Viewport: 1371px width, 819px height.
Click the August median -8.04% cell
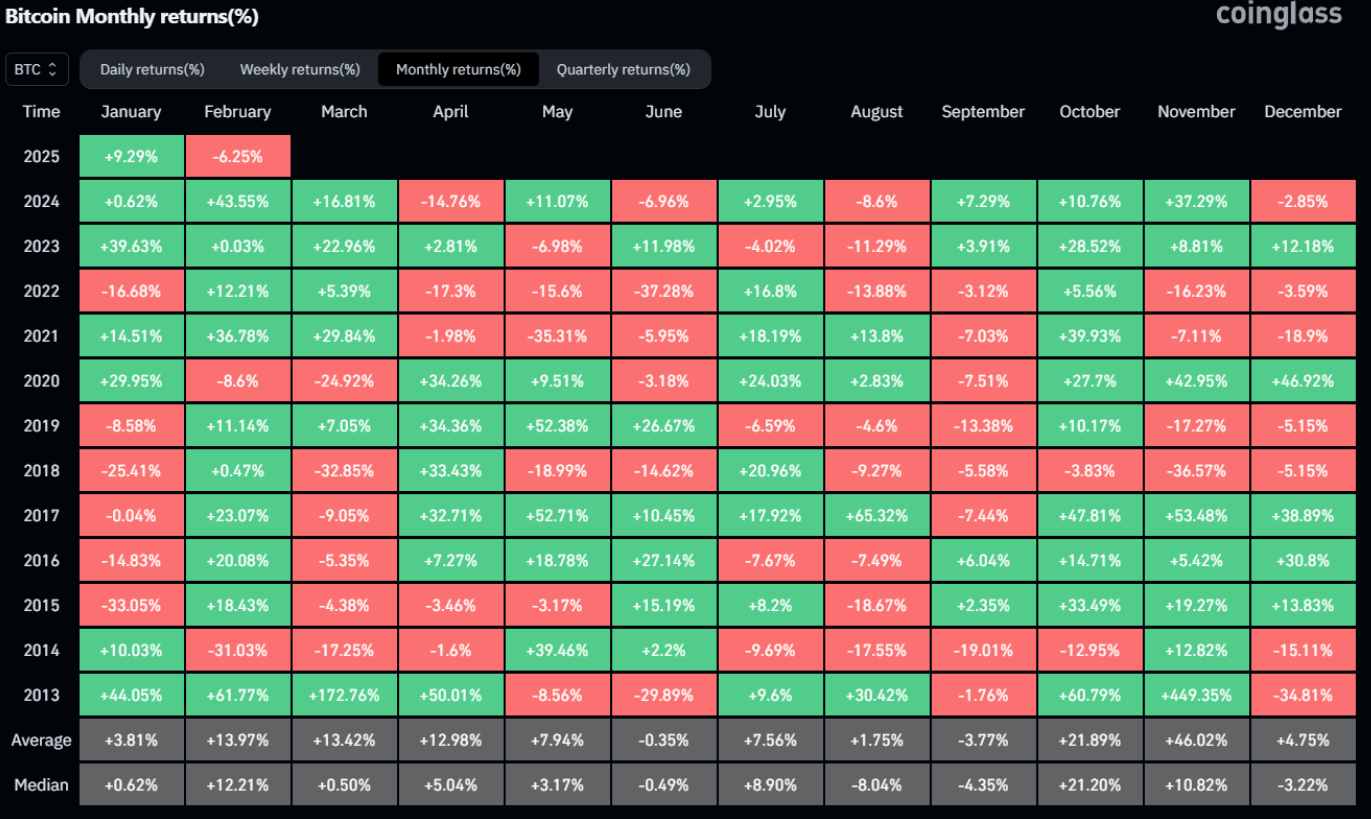[877, 785]
